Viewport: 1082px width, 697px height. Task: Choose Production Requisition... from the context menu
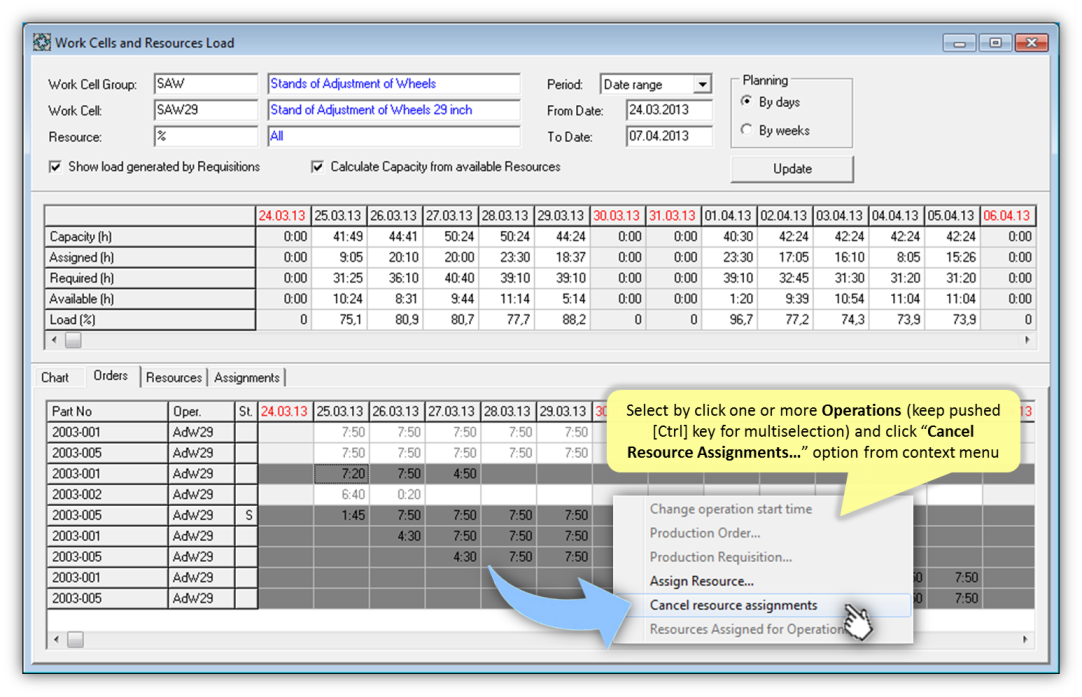click(721, 557)
